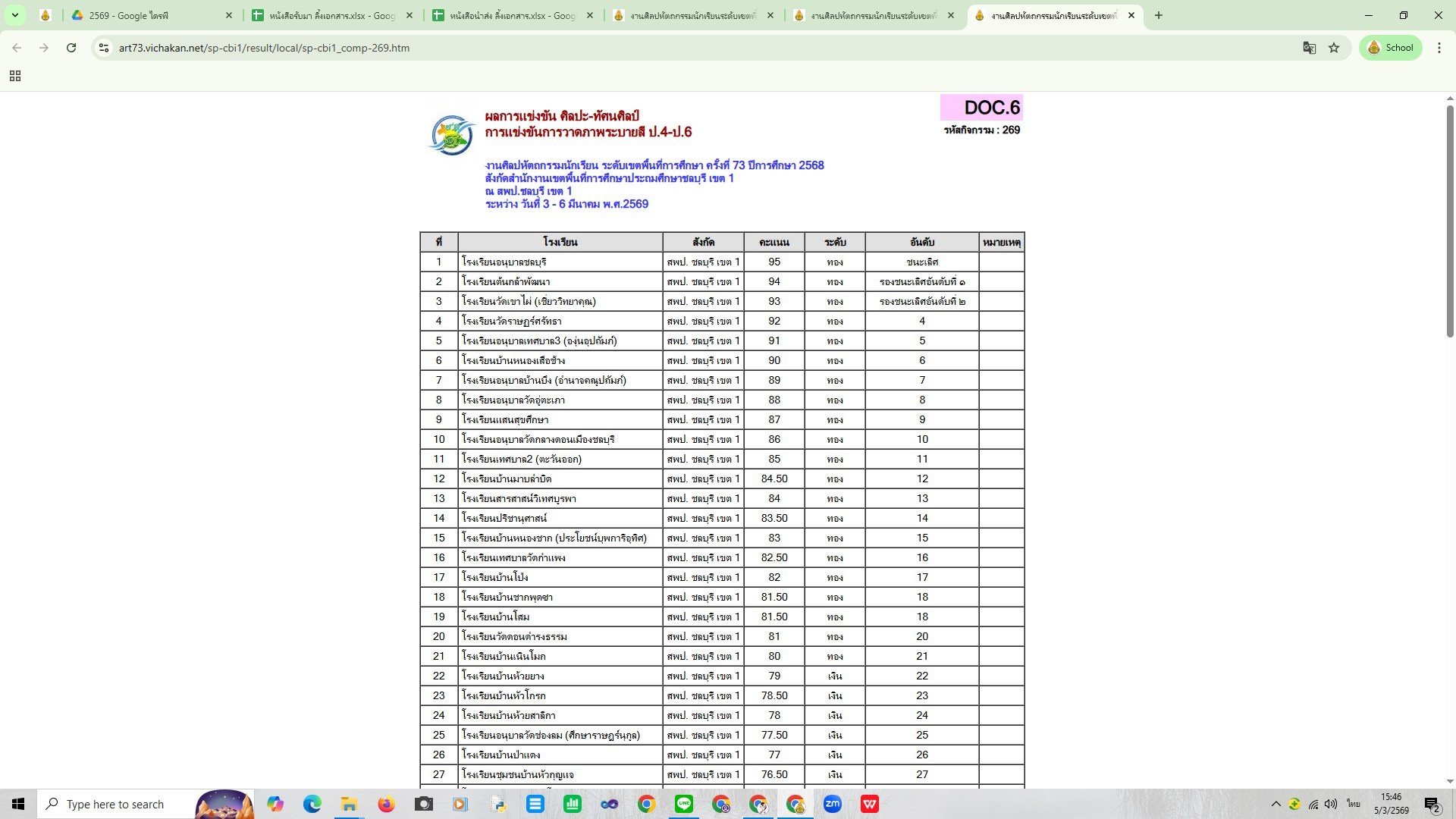Launch Zoom from the taskbar

pyautogui.click(x=832, y=804)
